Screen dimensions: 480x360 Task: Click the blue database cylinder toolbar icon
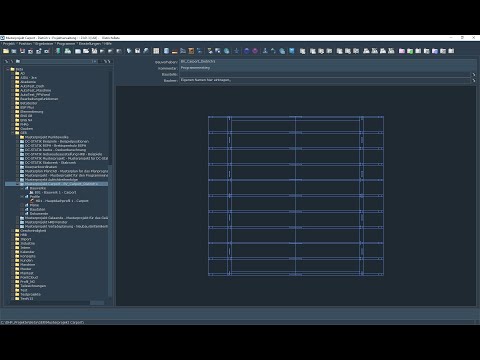coord(166,51)
